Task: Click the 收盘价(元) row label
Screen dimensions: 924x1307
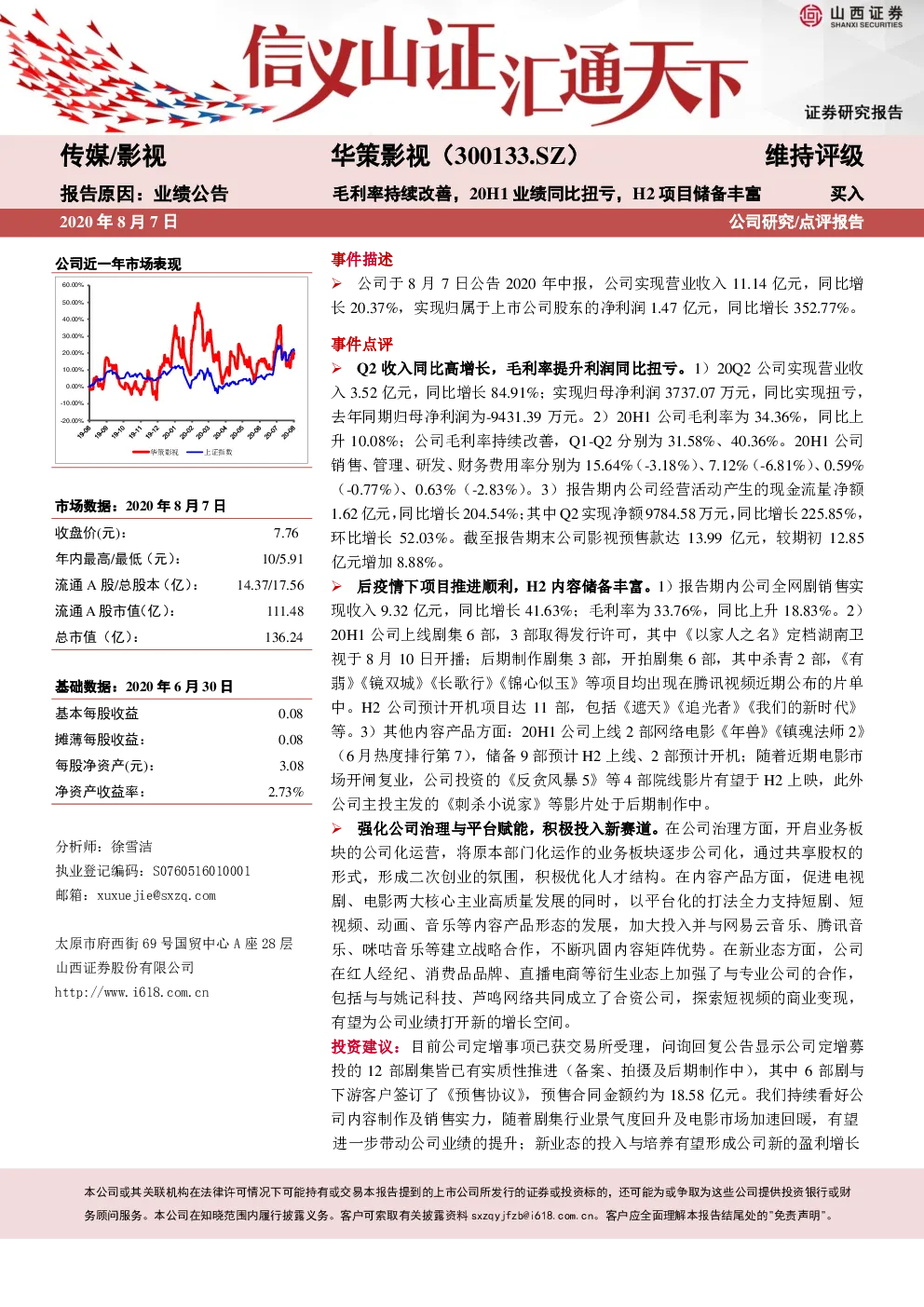Action: tap(90, 533)
